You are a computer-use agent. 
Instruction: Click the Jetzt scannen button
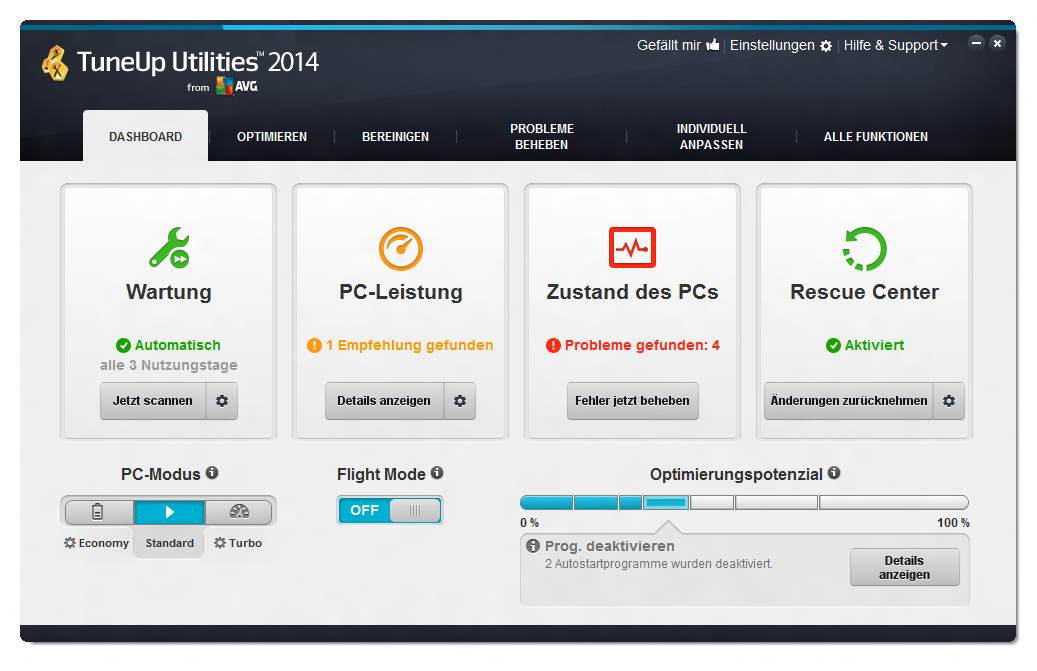click(153, 401)
